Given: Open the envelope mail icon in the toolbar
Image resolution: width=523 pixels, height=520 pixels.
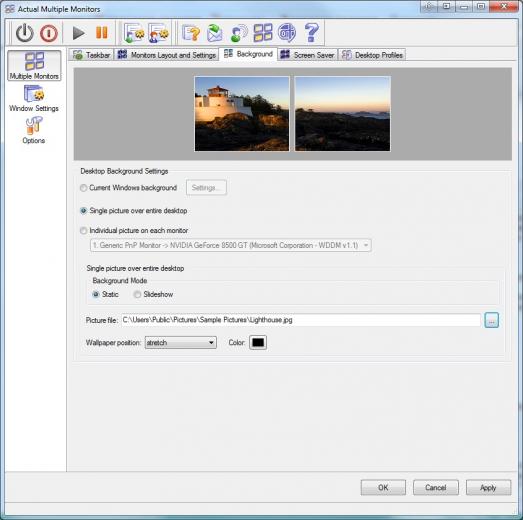Looking at the screenshot, I should coord(214,33).
